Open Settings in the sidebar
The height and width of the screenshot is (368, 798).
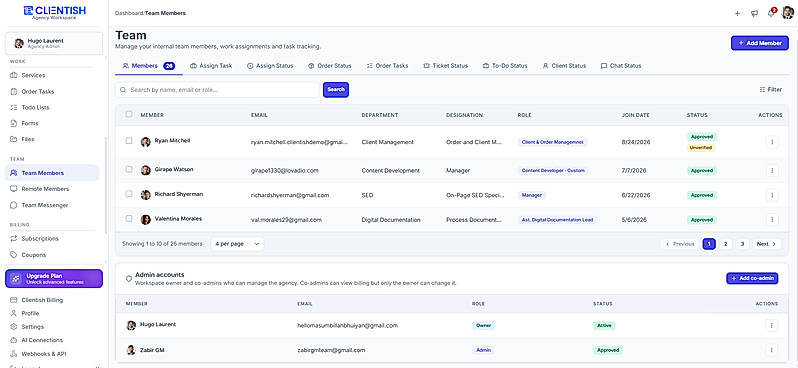coord(33,327)
